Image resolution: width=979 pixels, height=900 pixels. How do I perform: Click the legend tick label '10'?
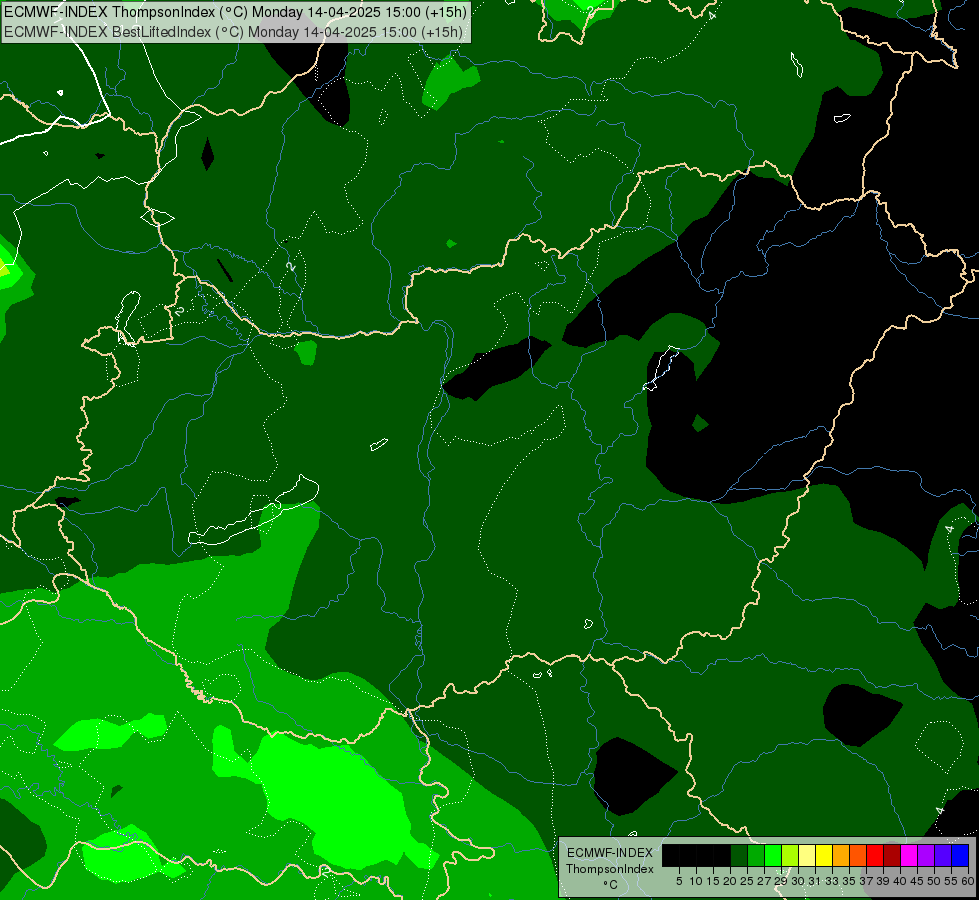[696, 881]
